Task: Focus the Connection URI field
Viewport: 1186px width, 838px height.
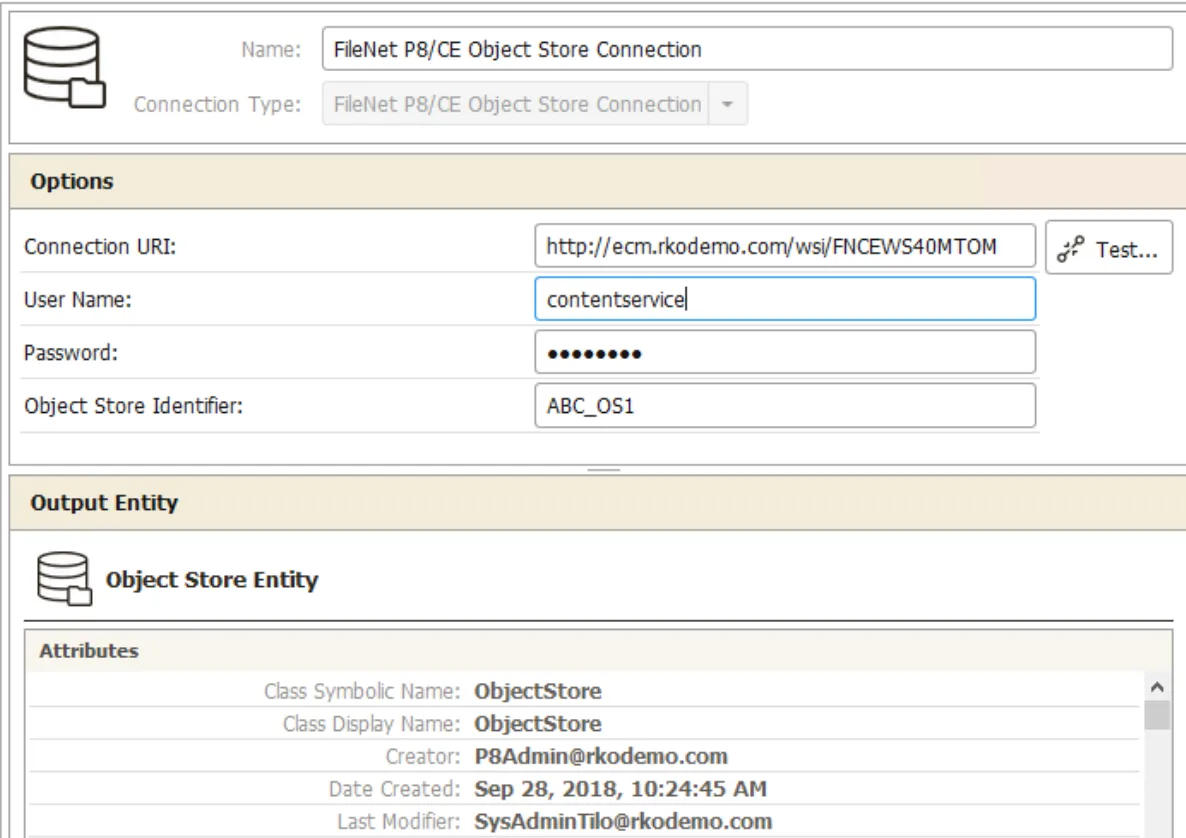Action: pos(785,246)
